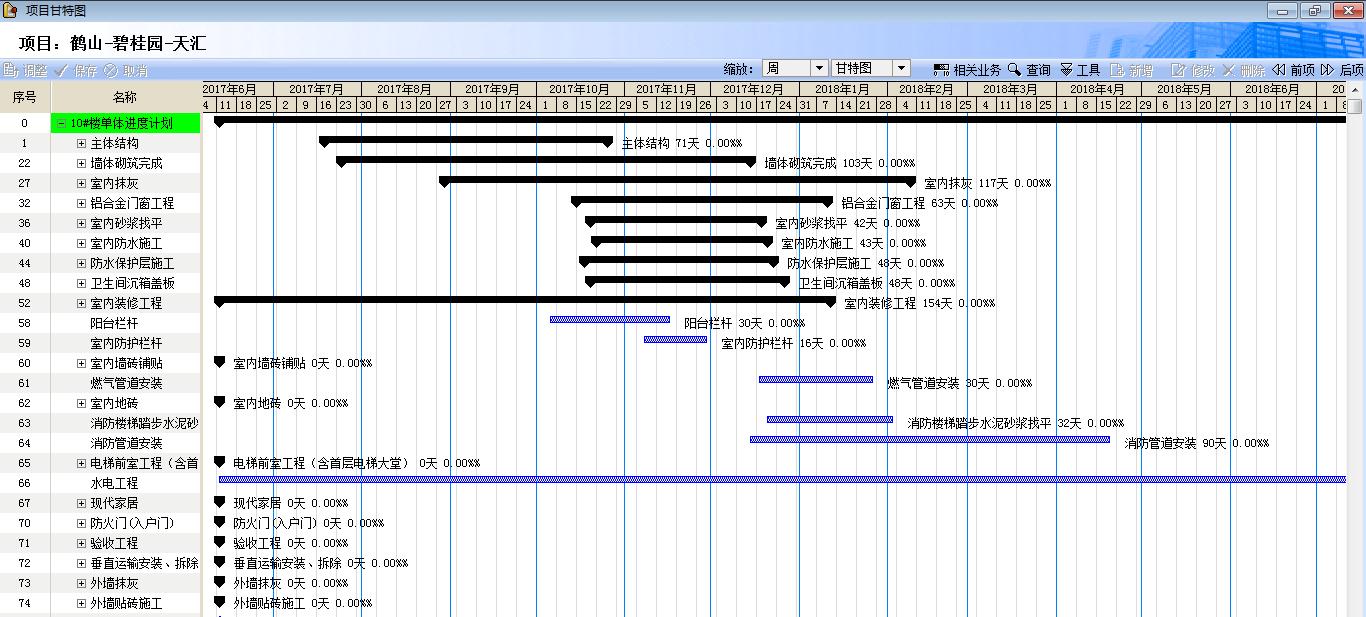The height and width of the screenshot is (617, 1366).
Task: Click the 名称 column header
Action: [x=125, y=97]
